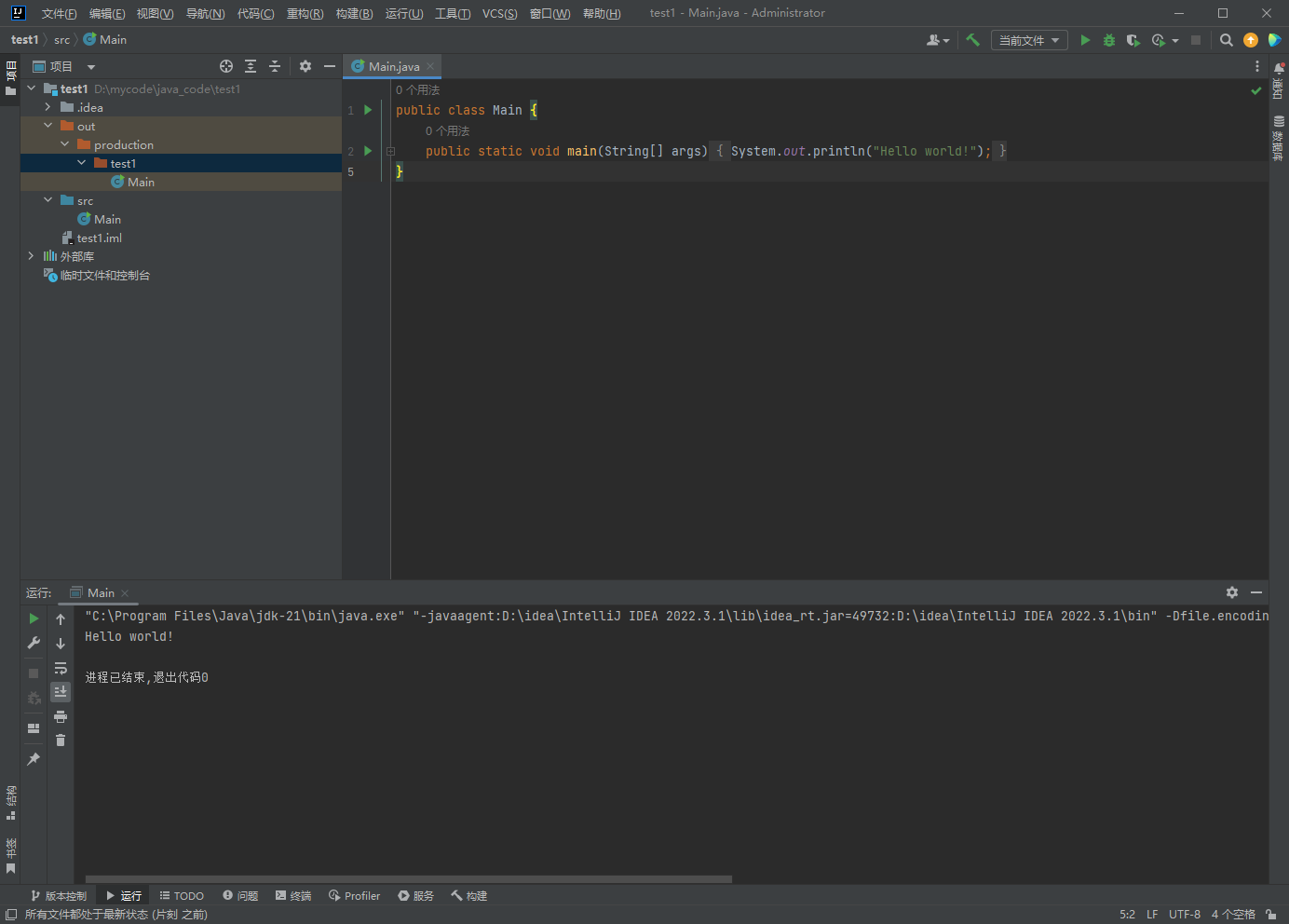Open editor tab options three dots
The height and width of the screenshot is (924, 1289).
pos(1257,66)
